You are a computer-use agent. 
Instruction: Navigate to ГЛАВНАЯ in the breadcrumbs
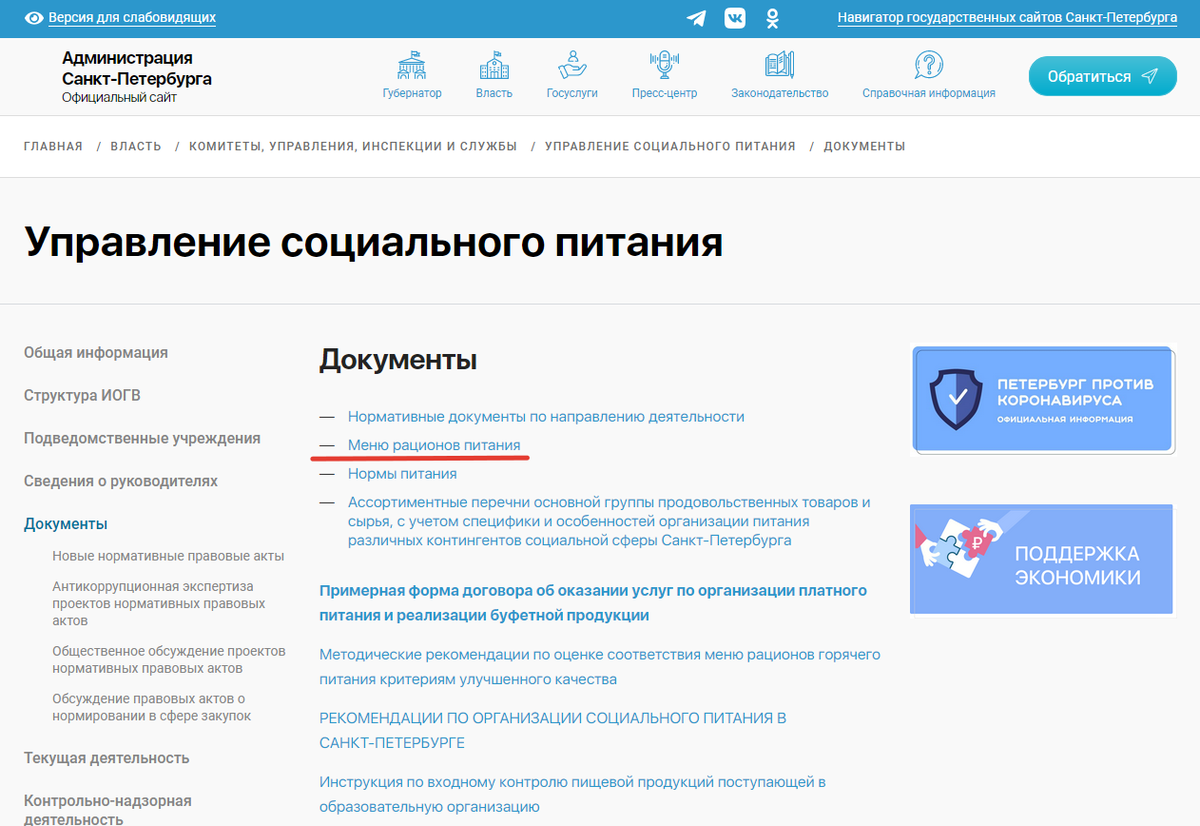(x=53, y=145)
